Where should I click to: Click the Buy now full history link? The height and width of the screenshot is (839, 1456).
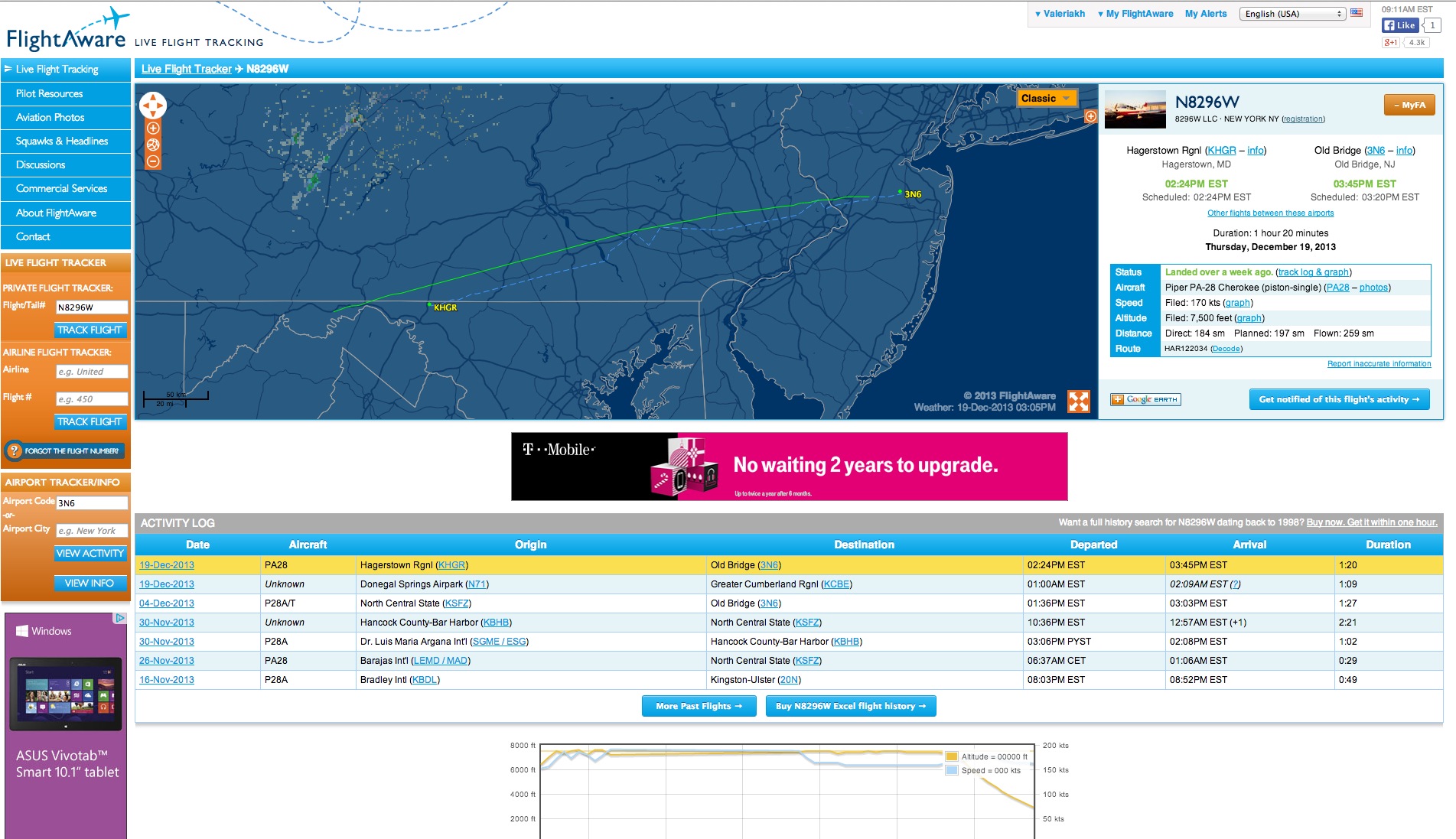(1372, 522)
